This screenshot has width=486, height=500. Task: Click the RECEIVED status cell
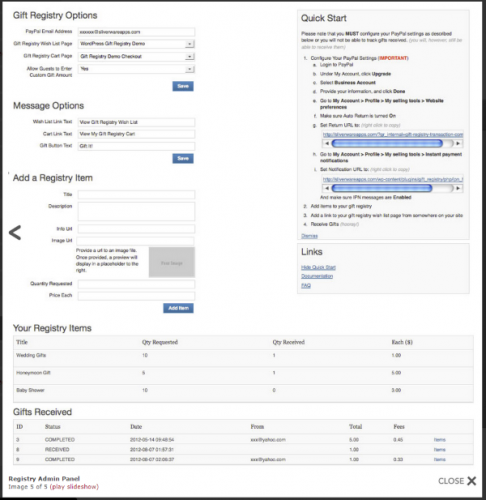pos(57,450)
